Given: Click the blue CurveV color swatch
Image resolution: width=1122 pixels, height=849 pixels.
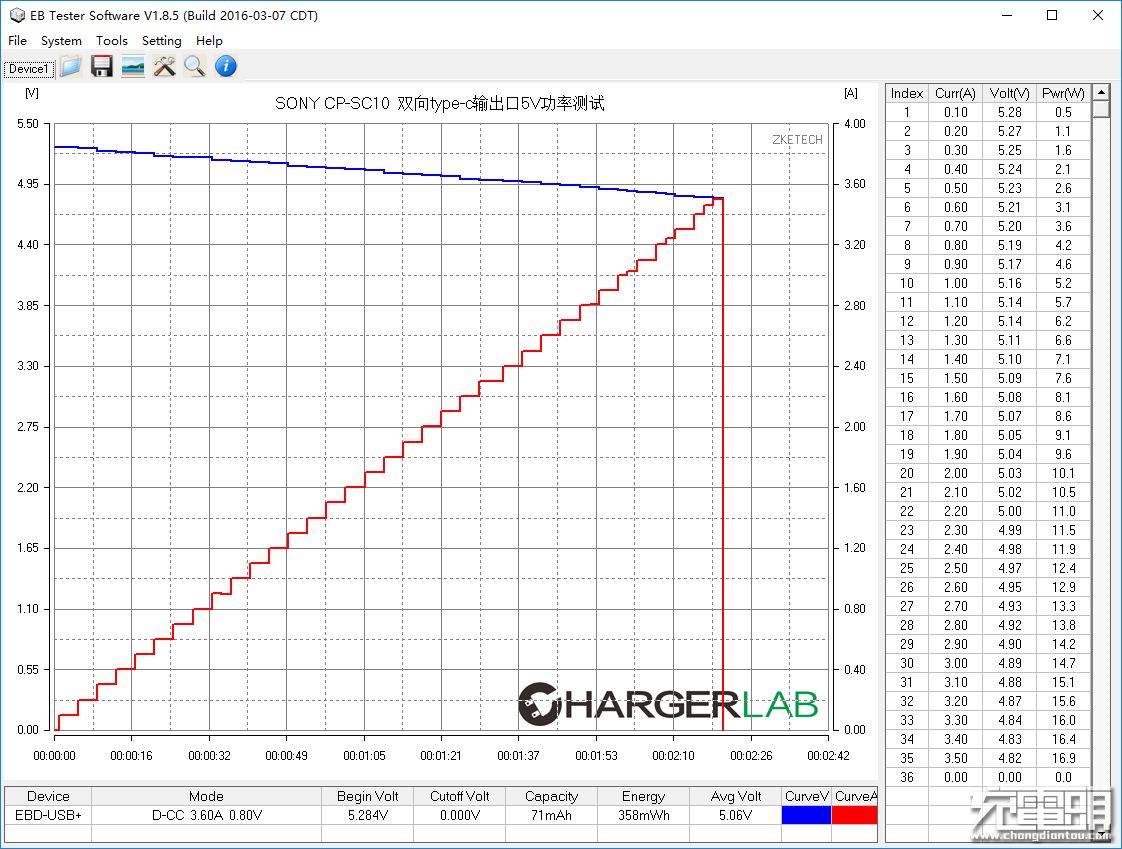Looking at the screenshot, I should (806, 815).
